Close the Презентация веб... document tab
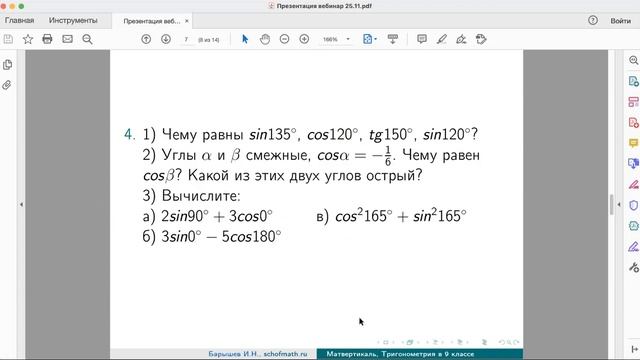Viewport: 640px width, 360px height. click(187, 21)
